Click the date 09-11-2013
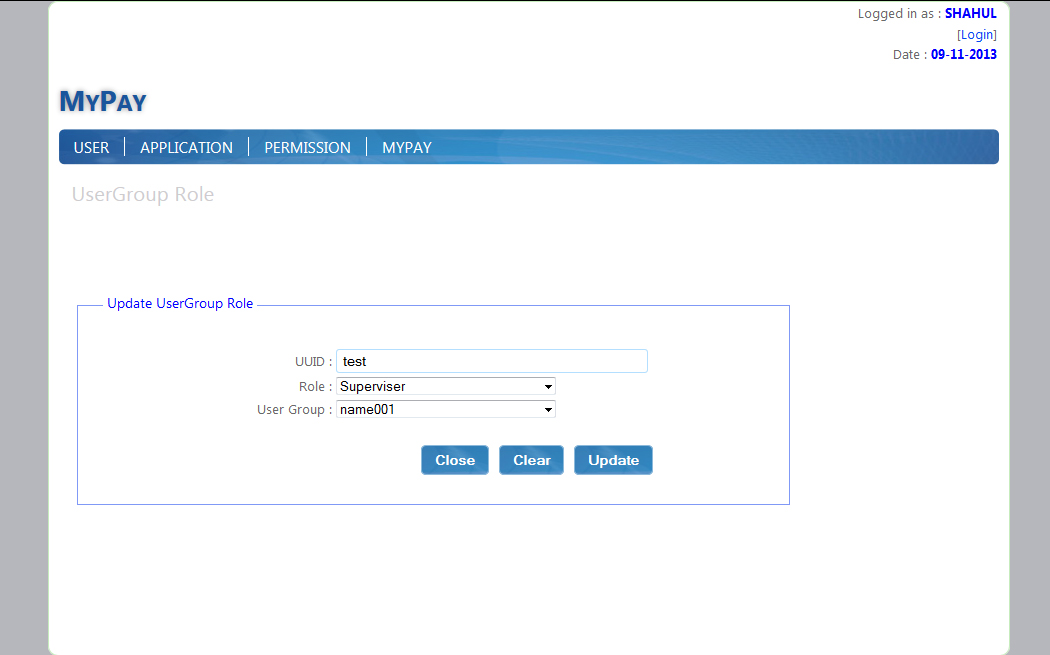Image resolution: width=1050 pixels, height=655 pixels. pos(964,54)
